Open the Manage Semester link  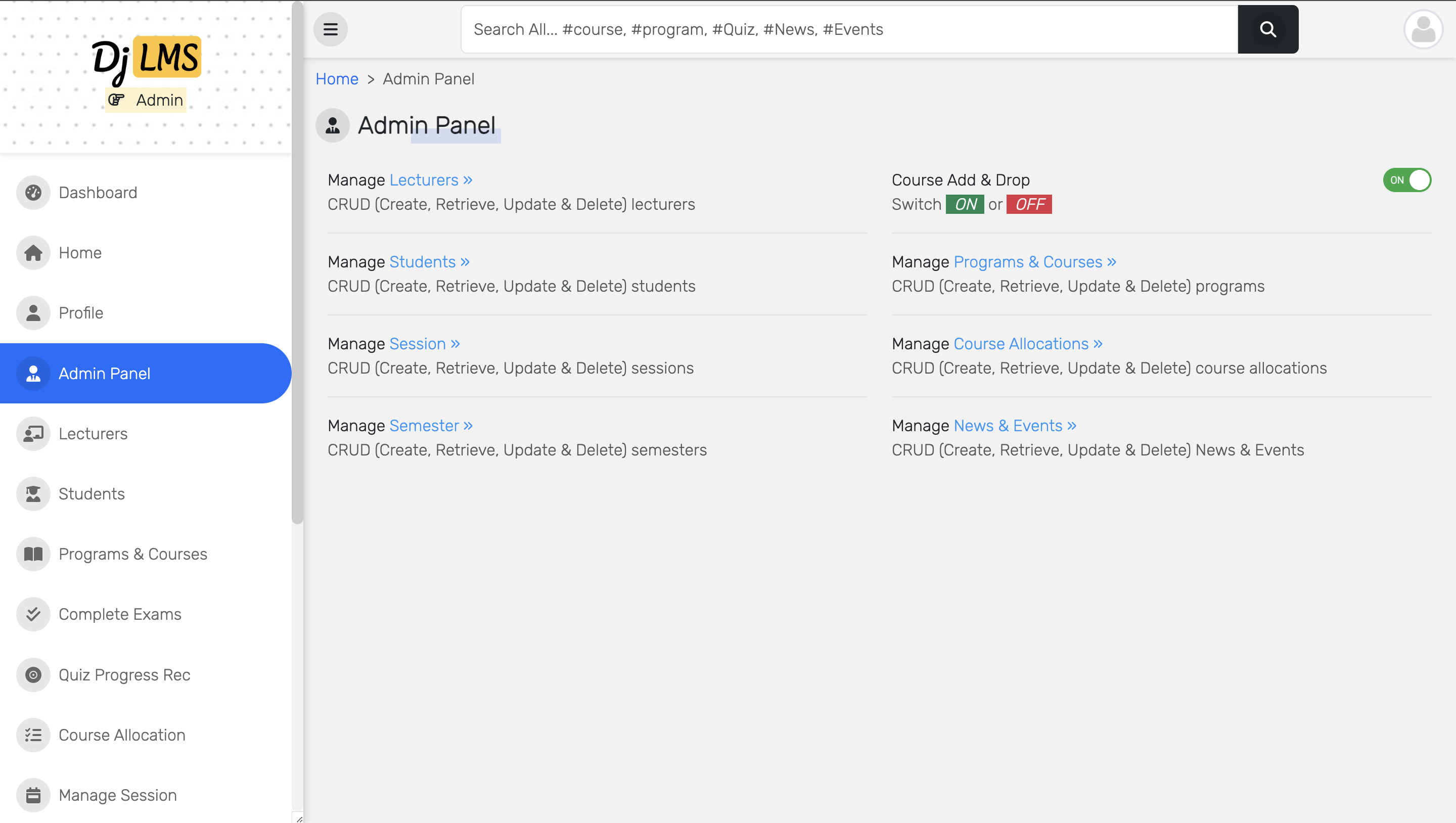pos(431,426)
